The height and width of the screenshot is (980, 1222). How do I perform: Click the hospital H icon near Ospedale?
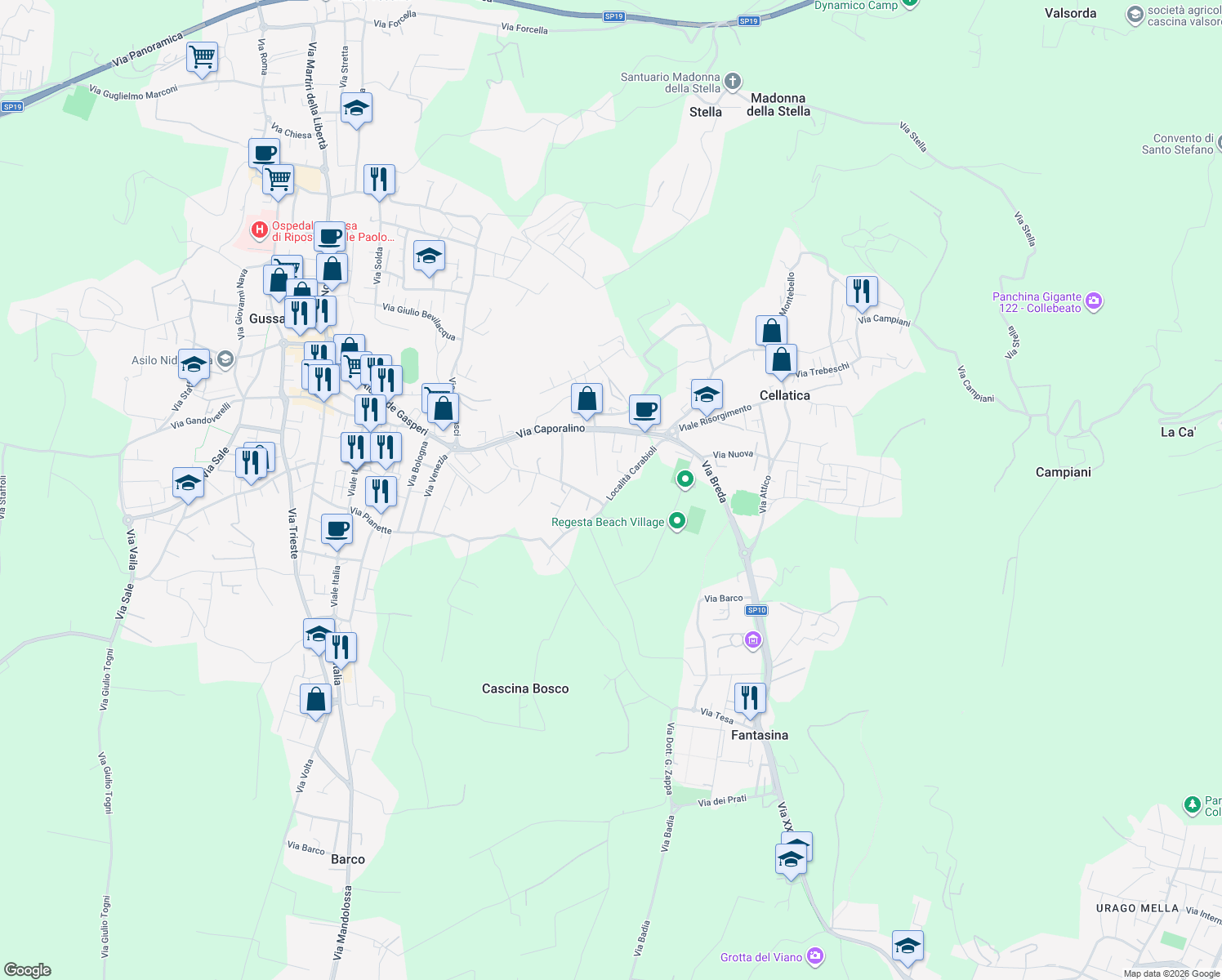point(260,229)
